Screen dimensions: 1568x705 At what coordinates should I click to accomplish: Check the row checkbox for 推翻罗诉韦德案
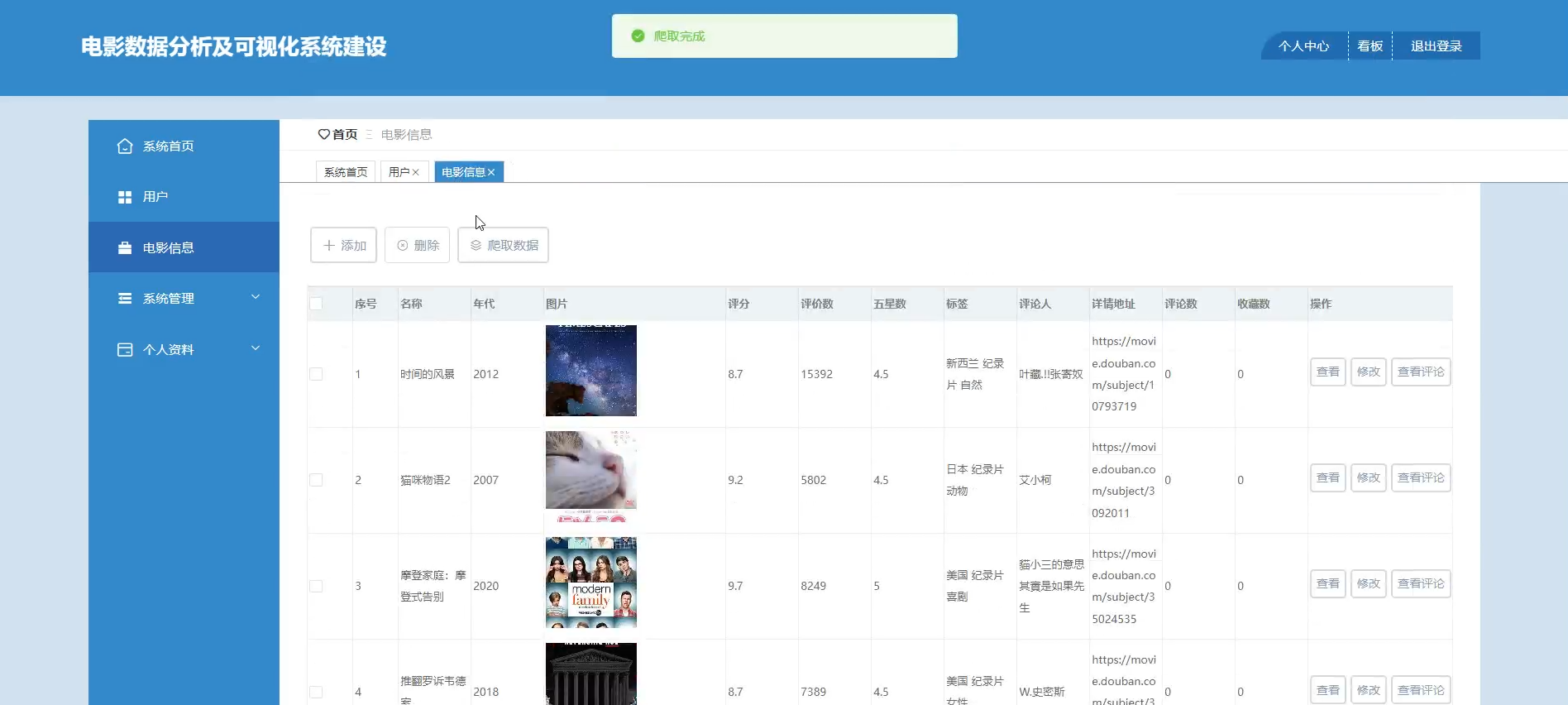pos(316,692)
